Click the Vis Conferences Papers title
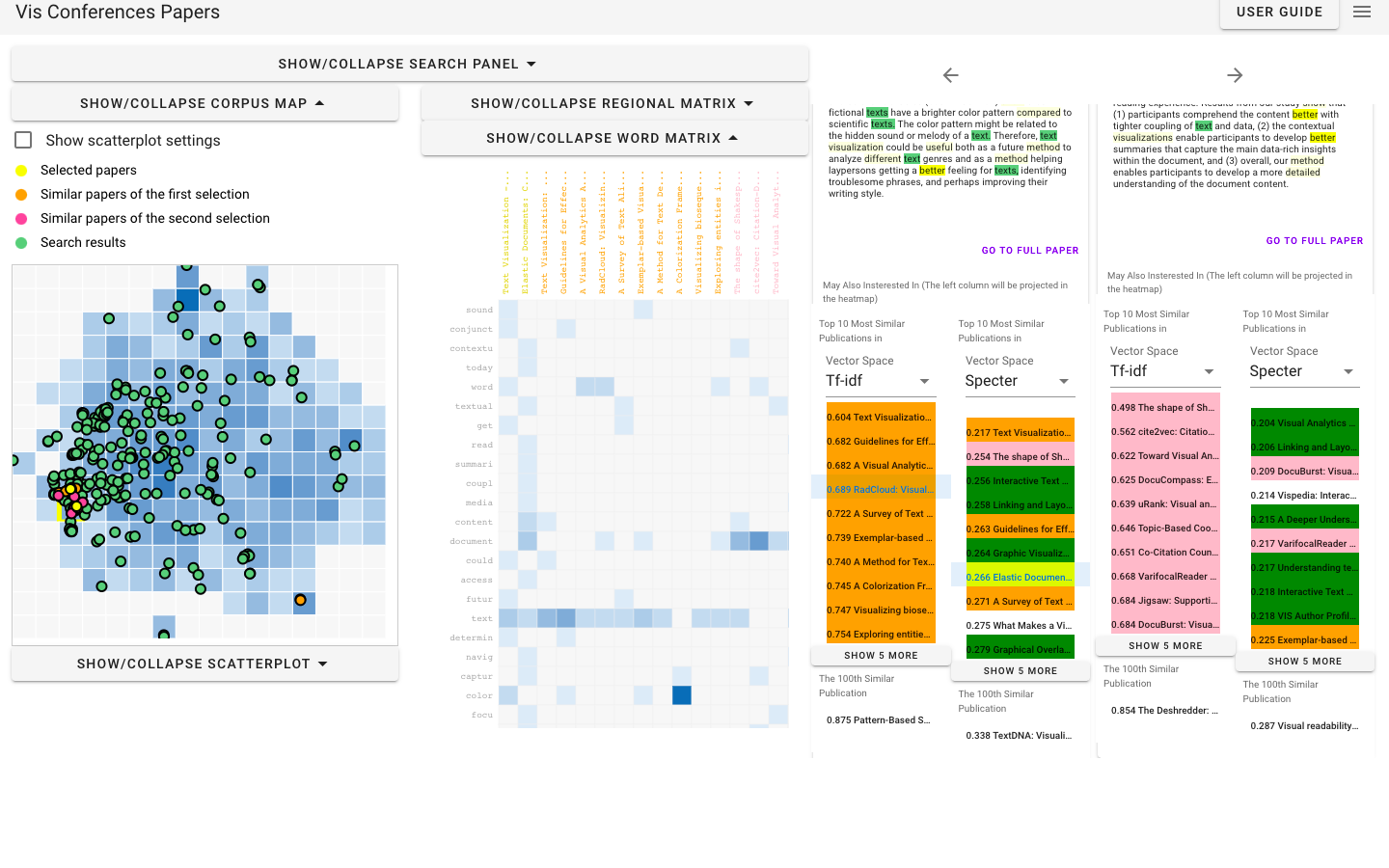Screen dimensions: 1389x868 118,13
